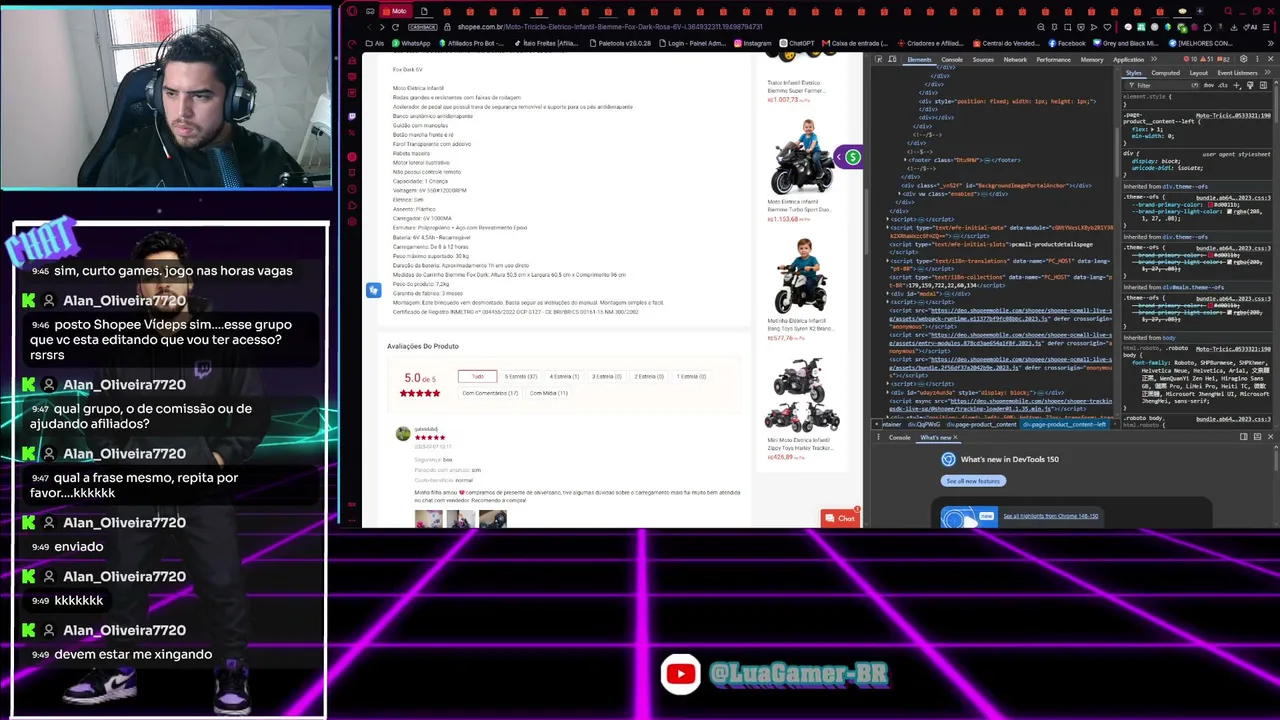
Task: Open the Network tab in DevTools
Action: coord(1015,59)
